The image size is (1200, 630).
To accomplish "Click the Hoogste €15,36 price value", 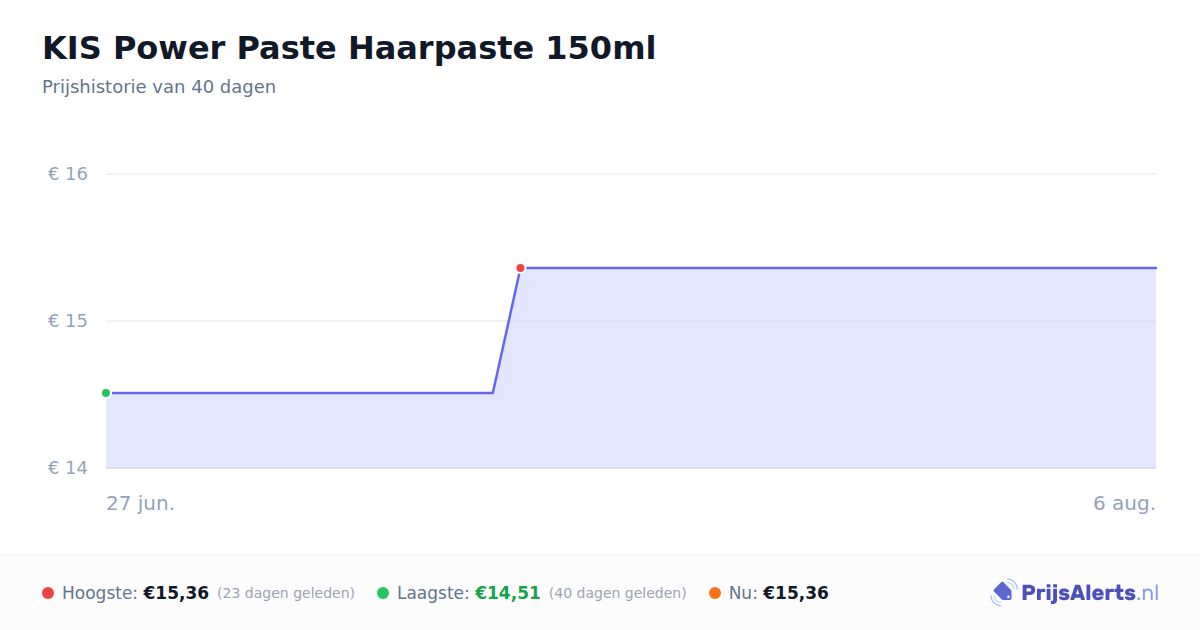I will coord(176,593).
